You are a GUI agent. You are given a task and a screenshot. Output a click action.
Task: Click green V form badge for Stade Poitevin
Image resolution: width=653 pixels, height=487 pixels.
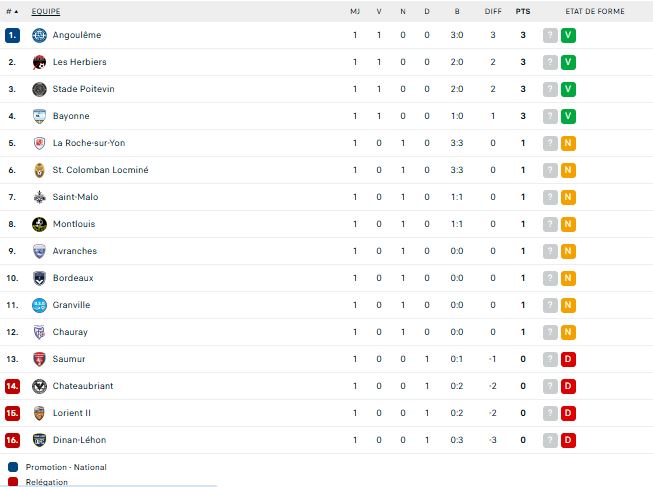click(568, 89)
